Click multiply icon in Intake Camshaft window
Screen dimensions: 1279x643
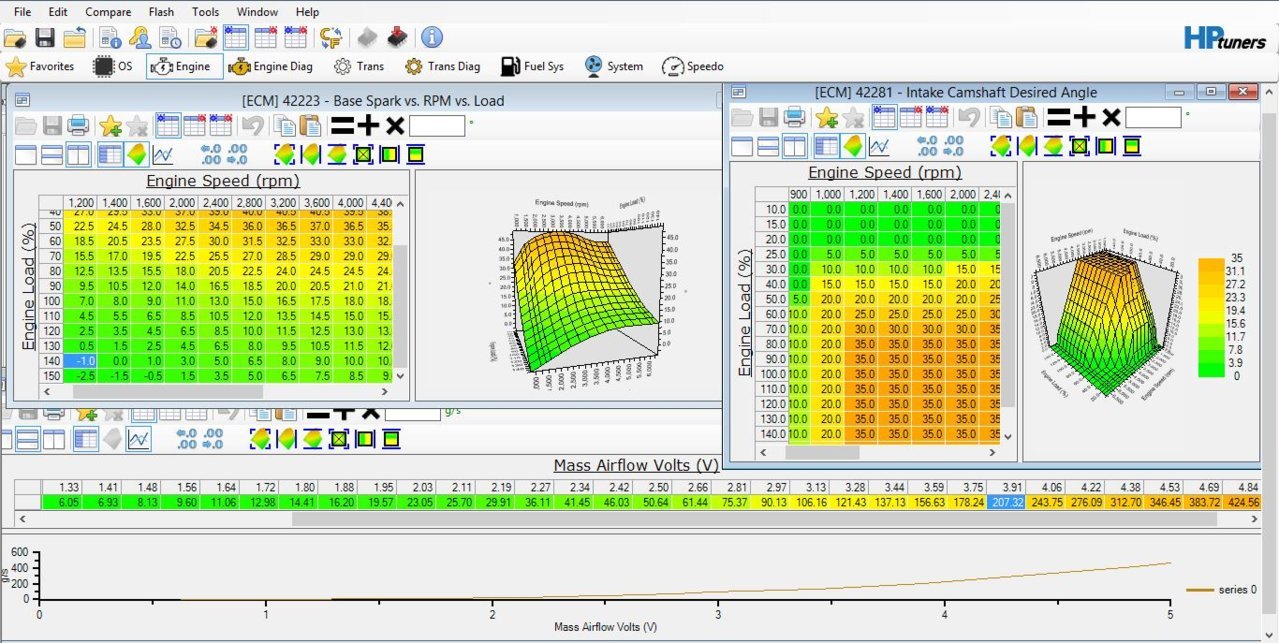(1111, 117)
